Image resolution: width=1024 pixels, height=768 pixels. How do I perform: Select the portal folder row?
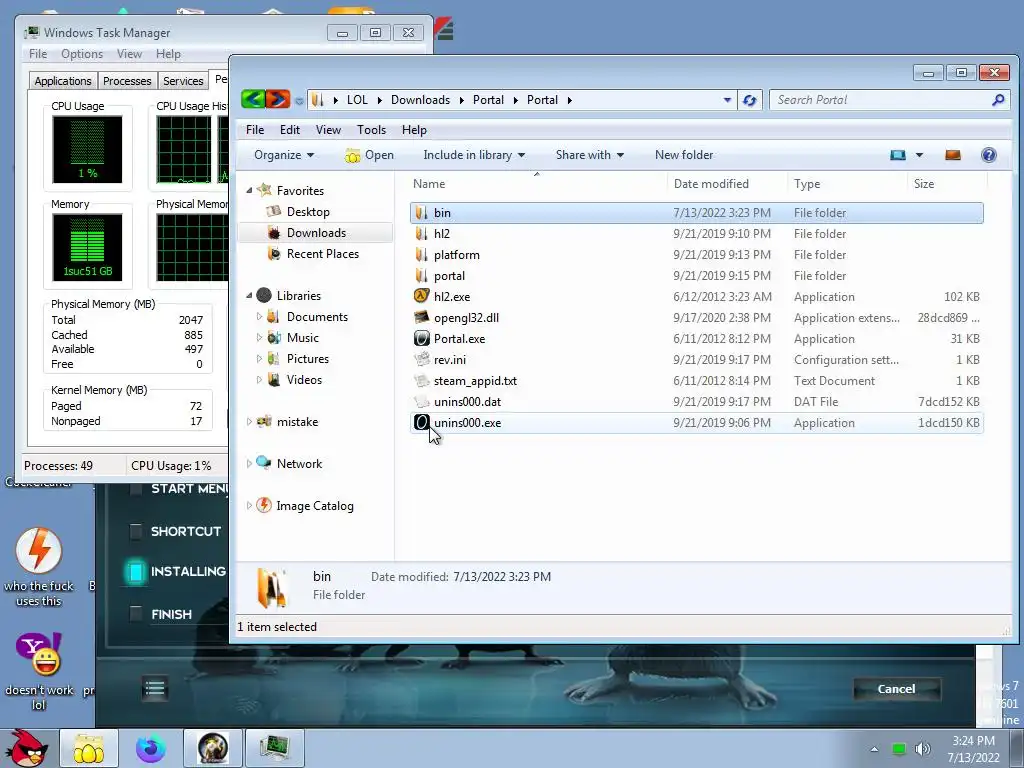coord(696,276)
